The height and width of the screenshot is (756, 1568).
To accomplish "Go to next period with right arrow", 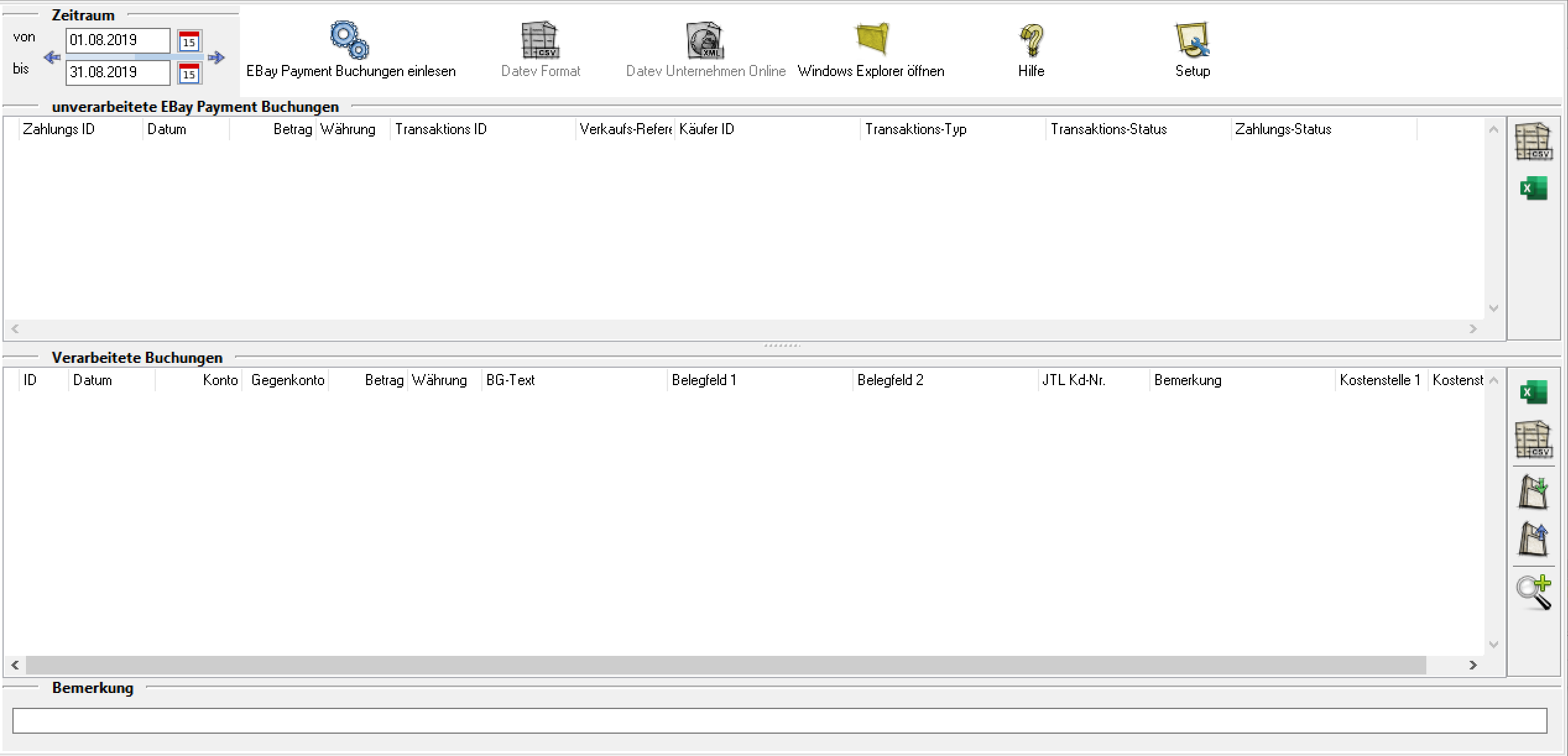I will point(216,57).
